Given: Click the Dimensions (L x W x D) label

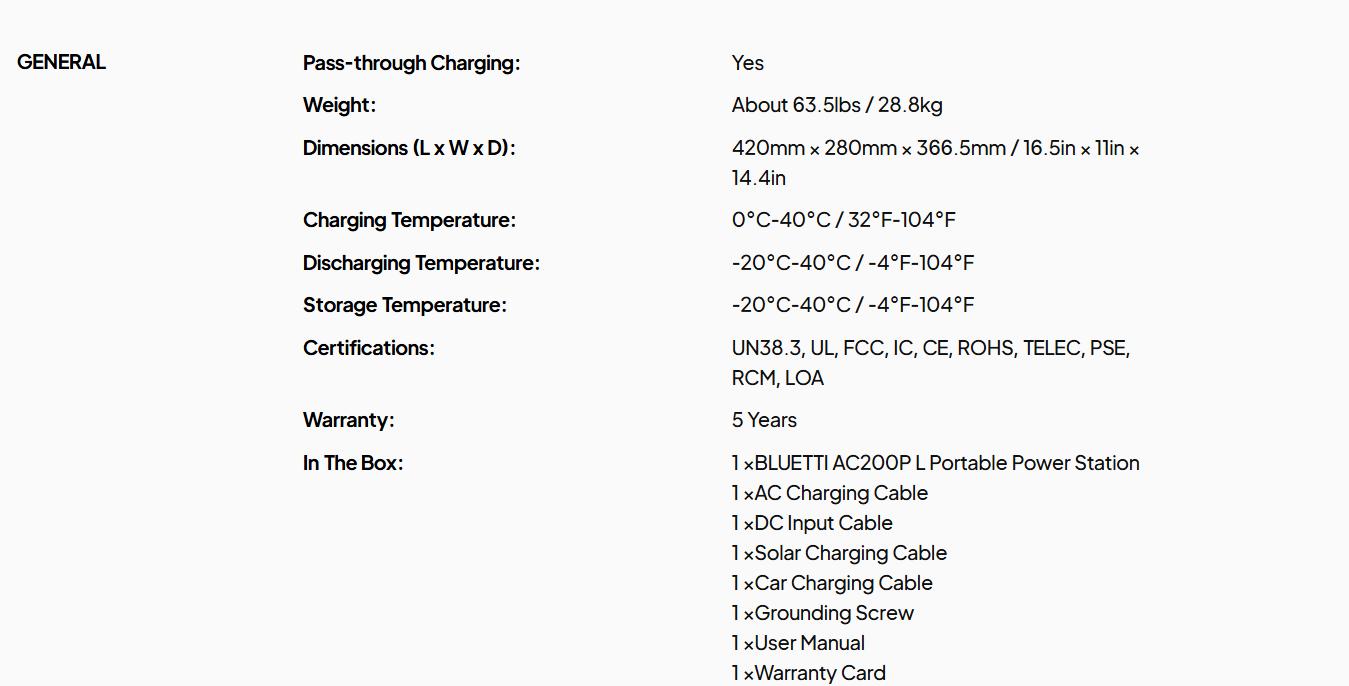Looking at the screenshot, I should pos(408,148).
